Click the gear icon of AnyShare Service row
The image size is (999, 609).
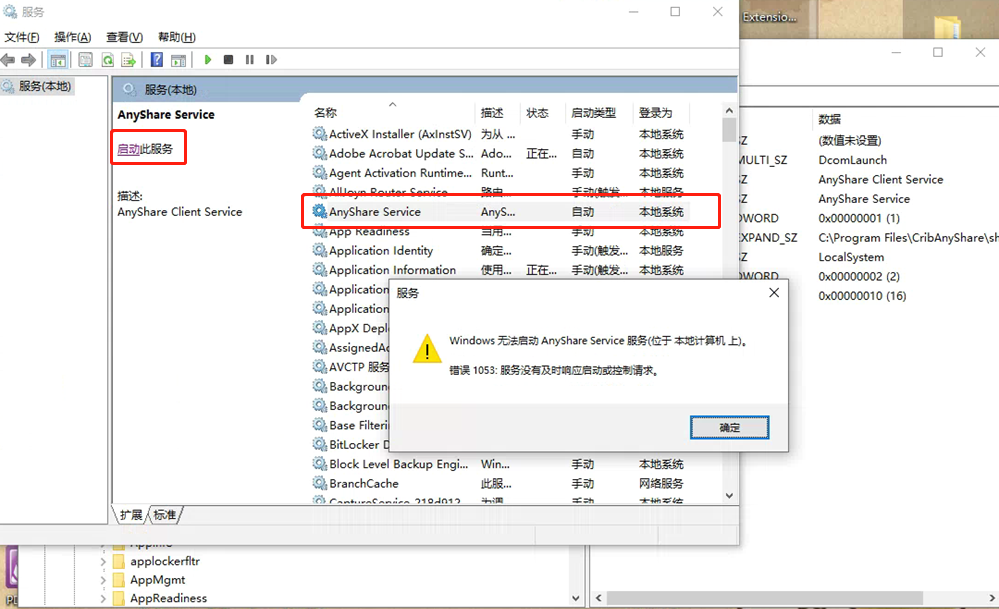click(x=319, y=211)
